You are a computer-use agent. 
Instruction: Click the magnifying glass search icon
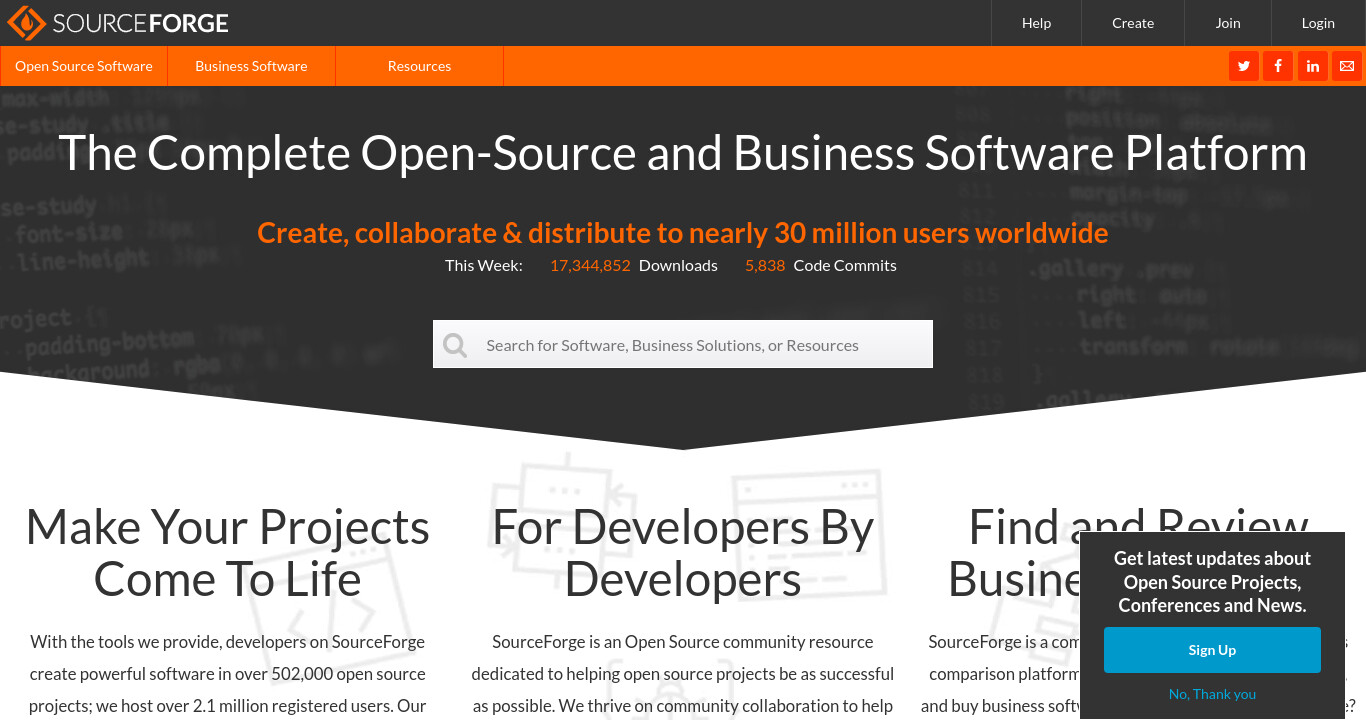click(455, 345)
